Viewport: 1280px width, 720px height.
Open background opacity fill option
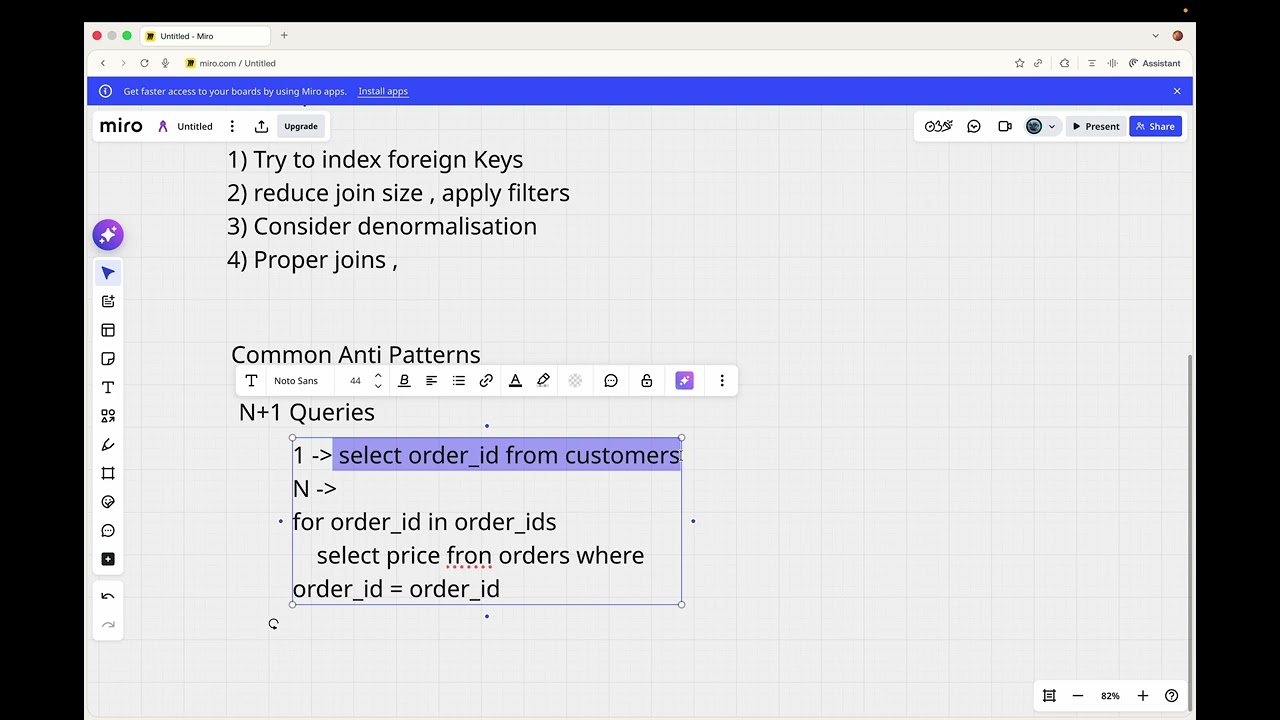[x=575, y=381]
